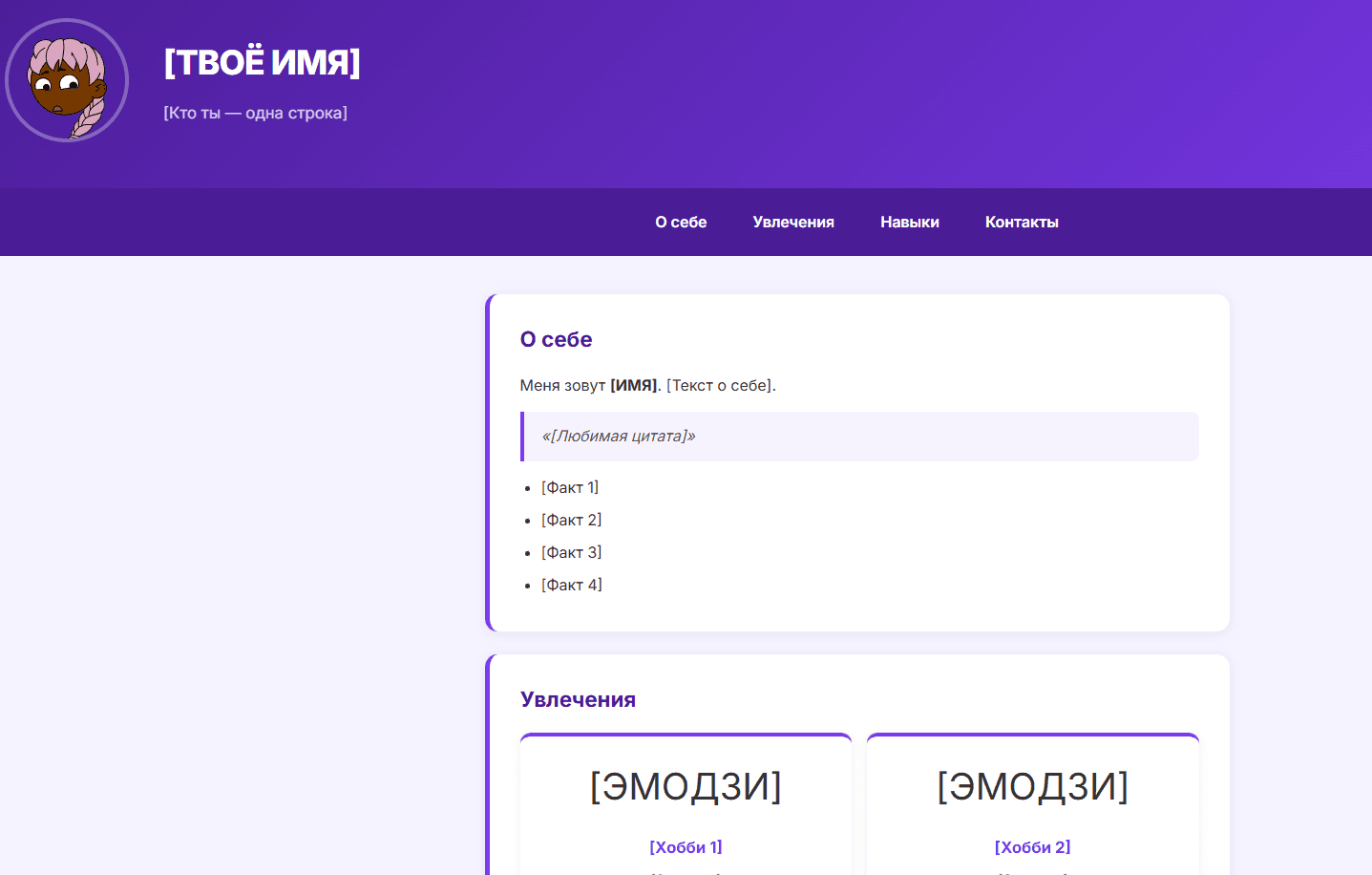Click the Увлечения section heading
Viewport: 1372px width, 875px height.
578,699
